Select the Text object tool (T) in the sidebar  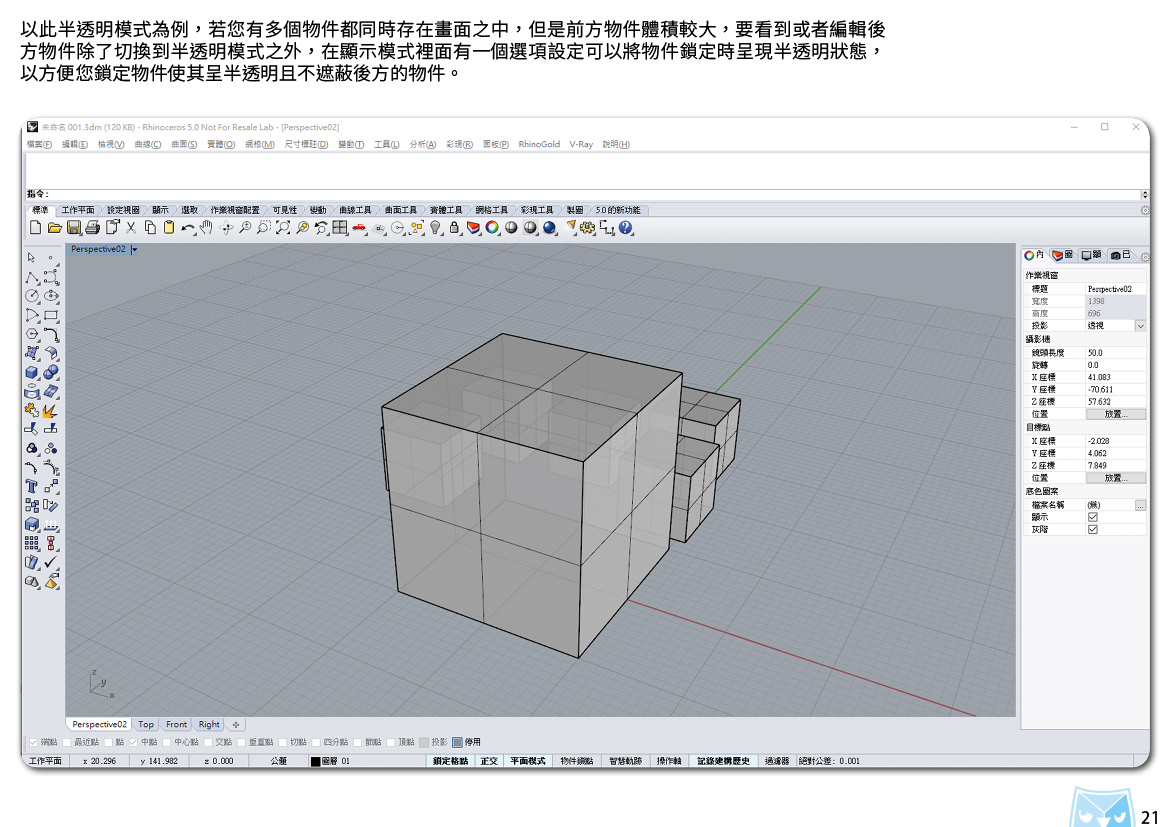pos(32,487)
